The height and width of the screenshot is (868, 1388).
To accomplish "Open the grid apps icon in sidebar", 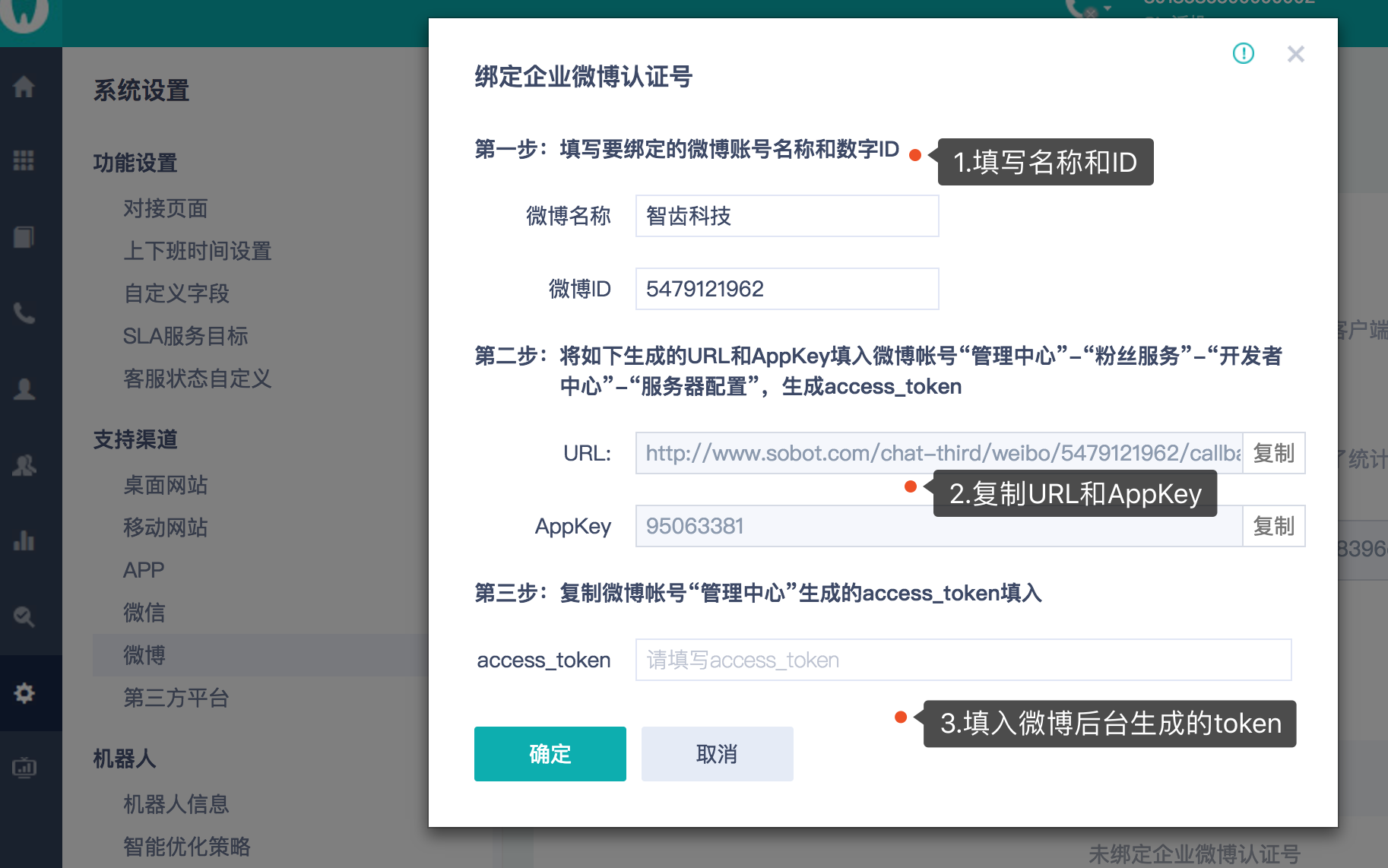I will tap(24, 160).
